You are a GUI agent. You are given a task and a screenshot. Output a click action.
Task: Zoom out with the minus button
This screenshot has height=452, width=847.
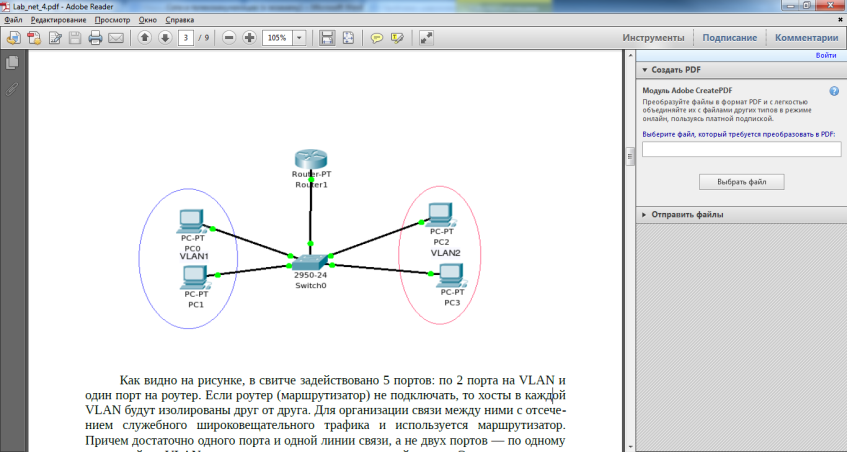click(229, 38)
